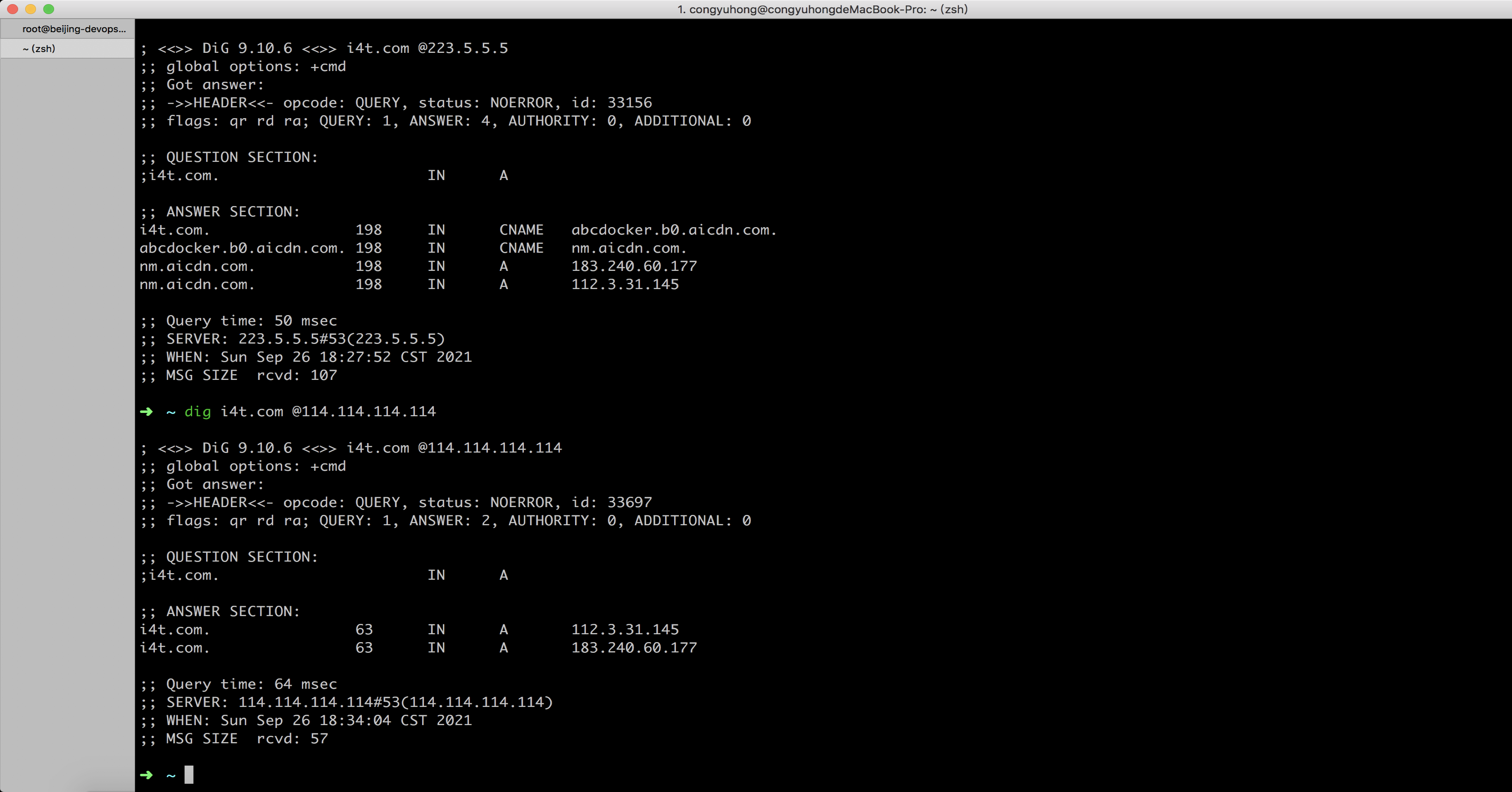Click the green arrow of the bottom prompt
The image size is (1512, 792).
(146, 775)
